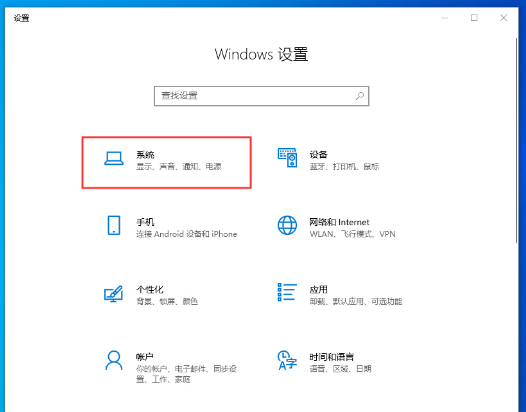
Task: Open the Personalization paintbrush icon
Action: click(113, 294)
